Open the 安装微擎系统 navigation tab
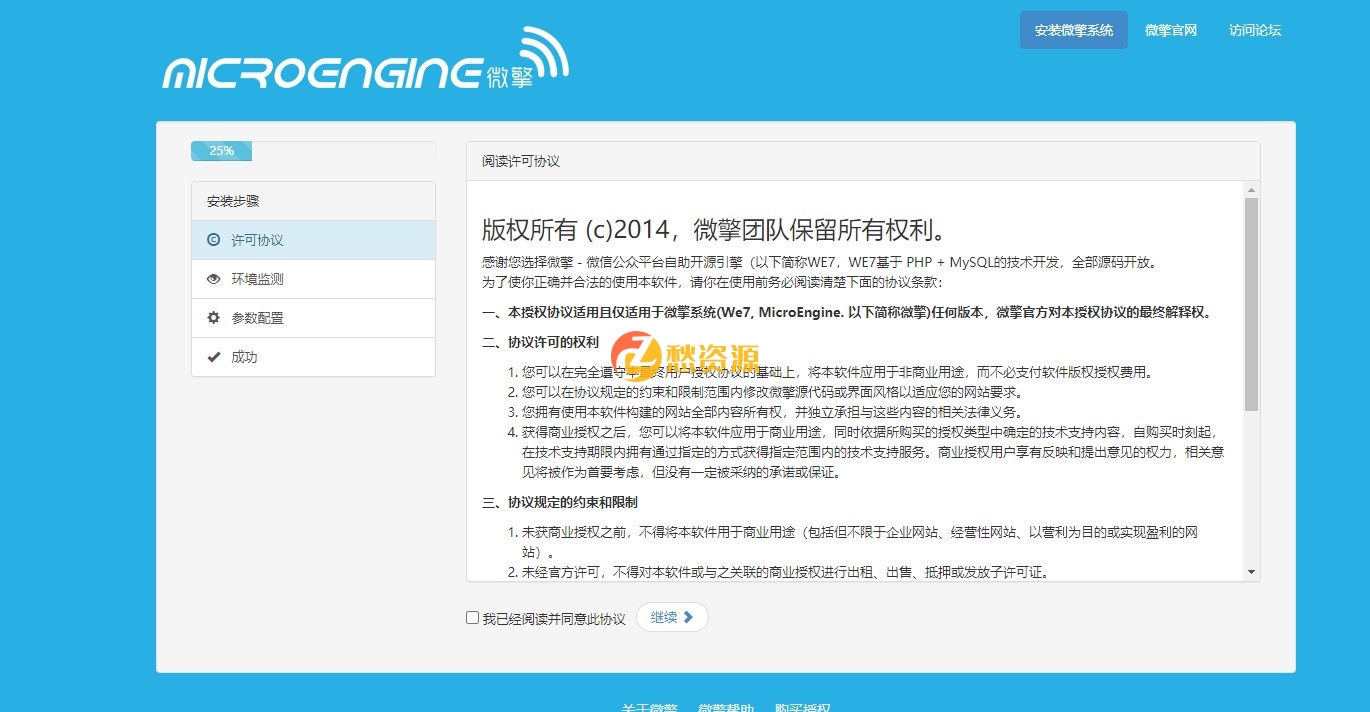Image resolution: width=1370 pixels, height=712 pixels. (x=1073, y=30)
